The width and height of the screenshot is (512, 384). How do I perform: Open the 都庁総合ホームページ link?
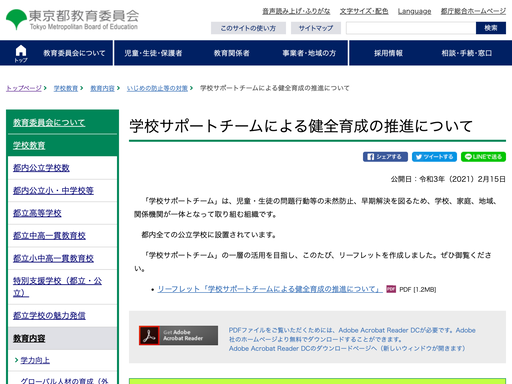click(x=473, y=11)
